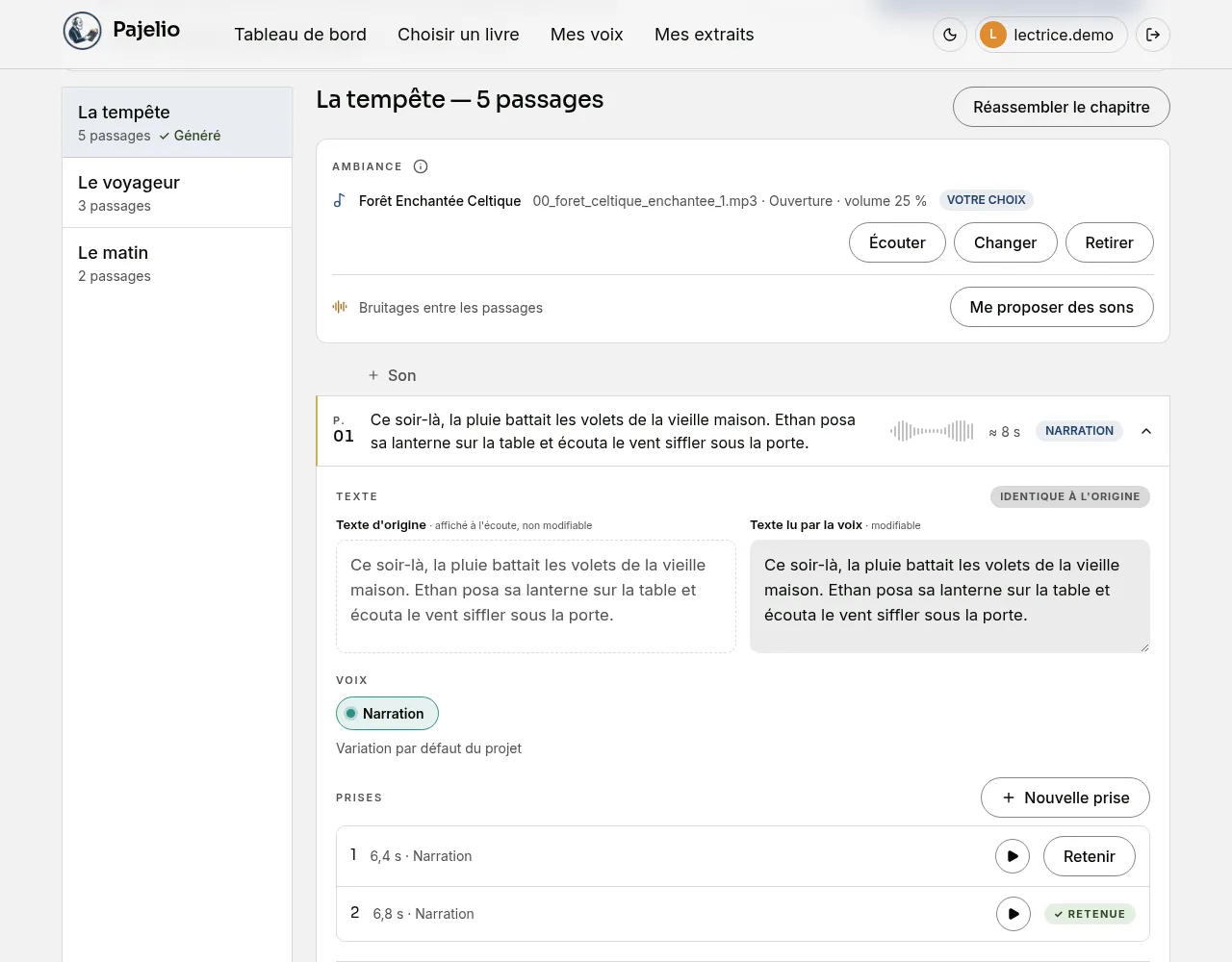Click the Narration tag on passage 01
Screen dimensions: 1232x962
[x=1079, y=431]
